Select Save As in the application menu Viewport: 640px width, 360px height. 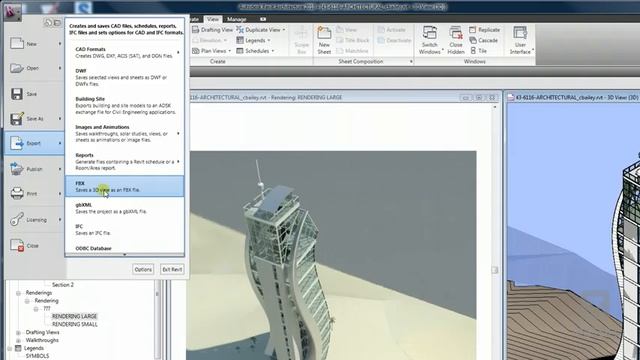coord(35,119)
